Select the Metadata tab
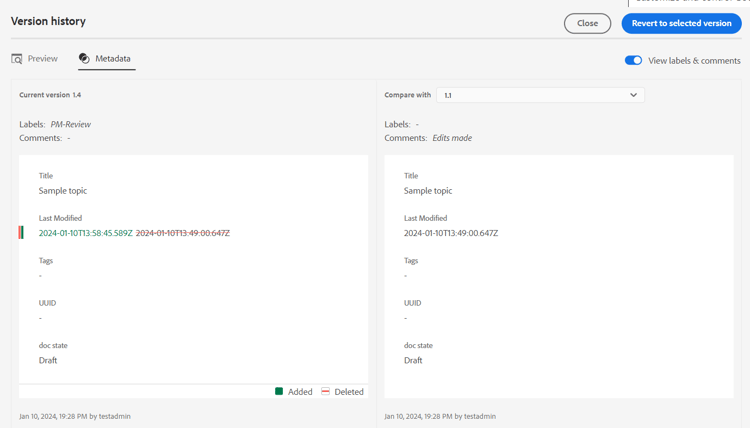 (x=106, y=59)
